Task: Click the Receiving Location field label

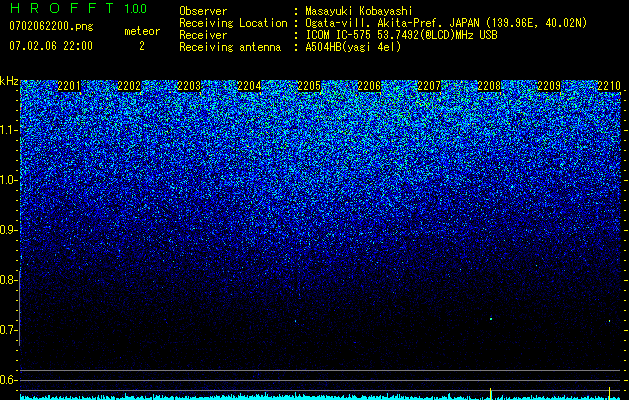Action: pyautogui.click(x=233, y=23)
